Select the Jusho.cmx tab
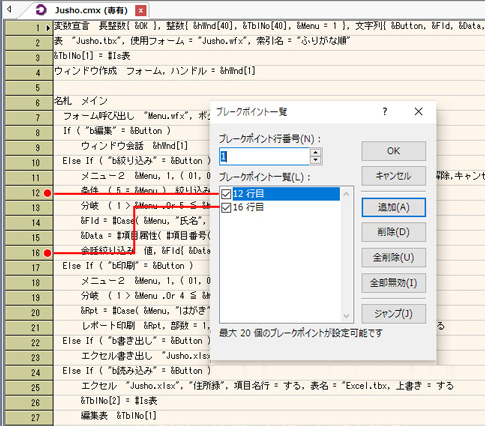 click(91, 10)
